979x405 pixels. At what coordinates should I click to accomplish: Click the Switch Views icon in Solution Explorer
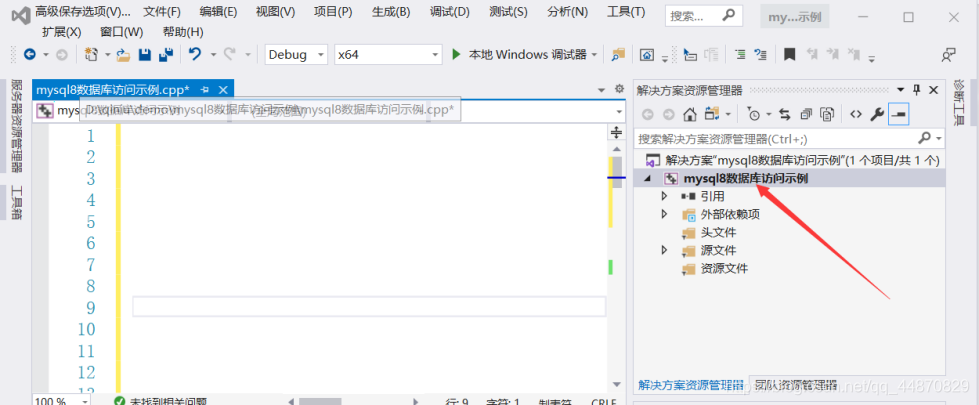click(711, 114)
